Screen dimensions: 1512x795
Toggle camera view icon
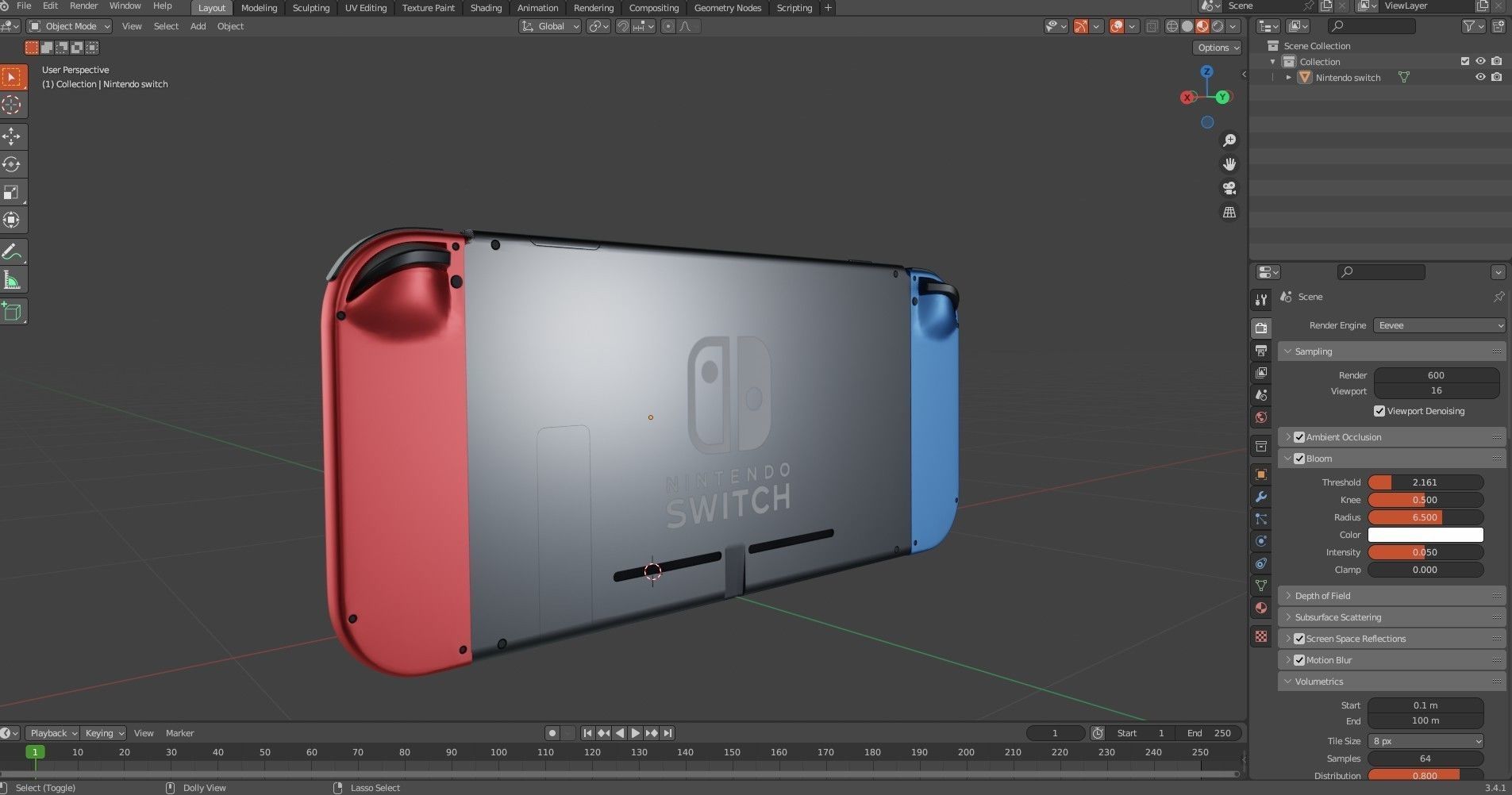point(1229,188)
